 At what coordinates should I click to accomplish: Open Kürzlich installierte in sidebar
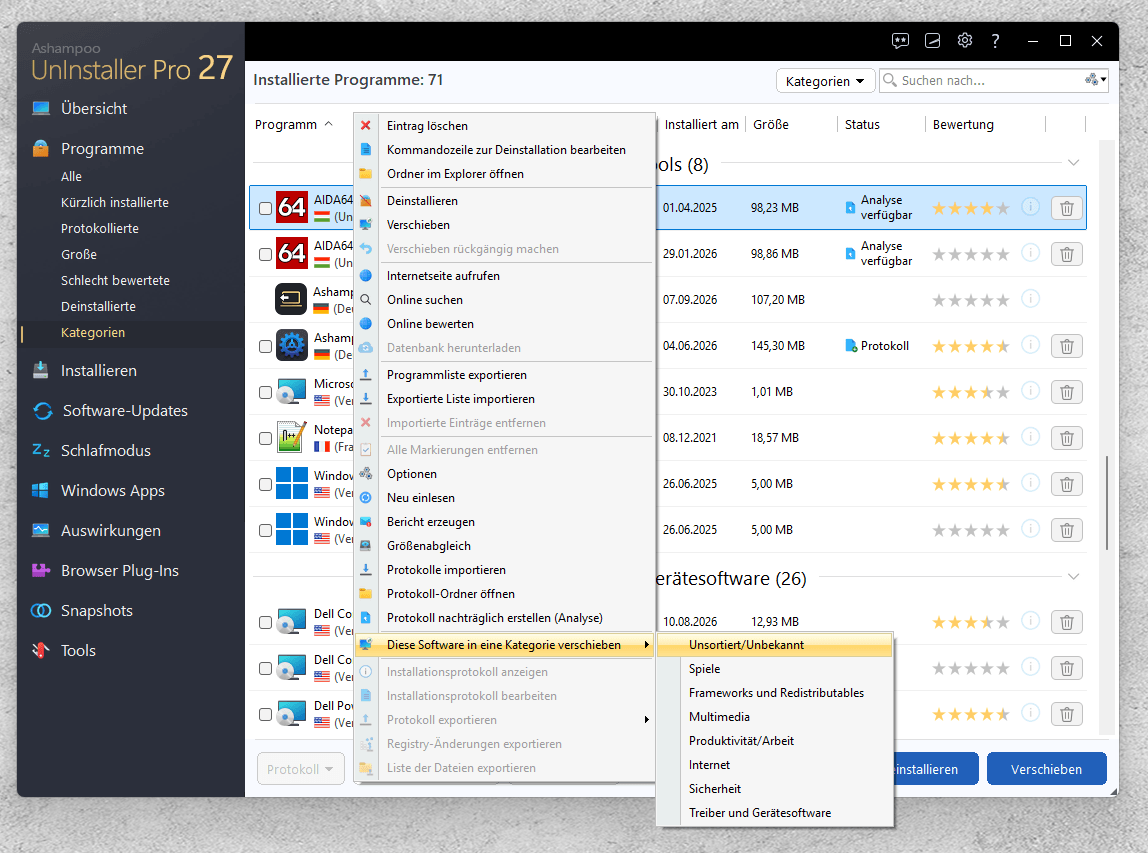(115, 202)
